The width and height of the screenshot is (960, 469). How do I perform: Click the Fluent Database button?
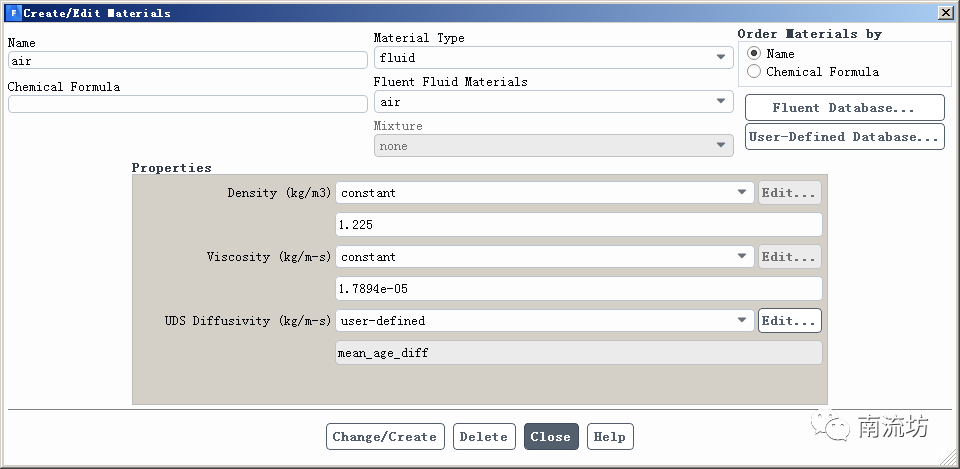click(844, 108)
